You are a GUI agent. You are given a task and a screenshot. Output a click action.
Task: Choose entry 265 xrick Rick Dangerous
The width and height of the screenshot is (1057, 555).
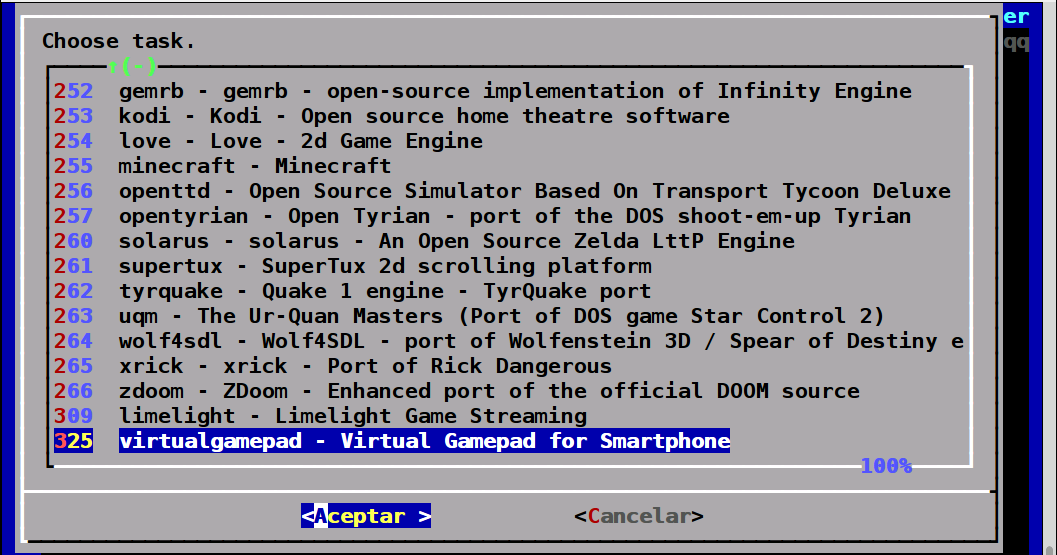(x=333, y=366)
